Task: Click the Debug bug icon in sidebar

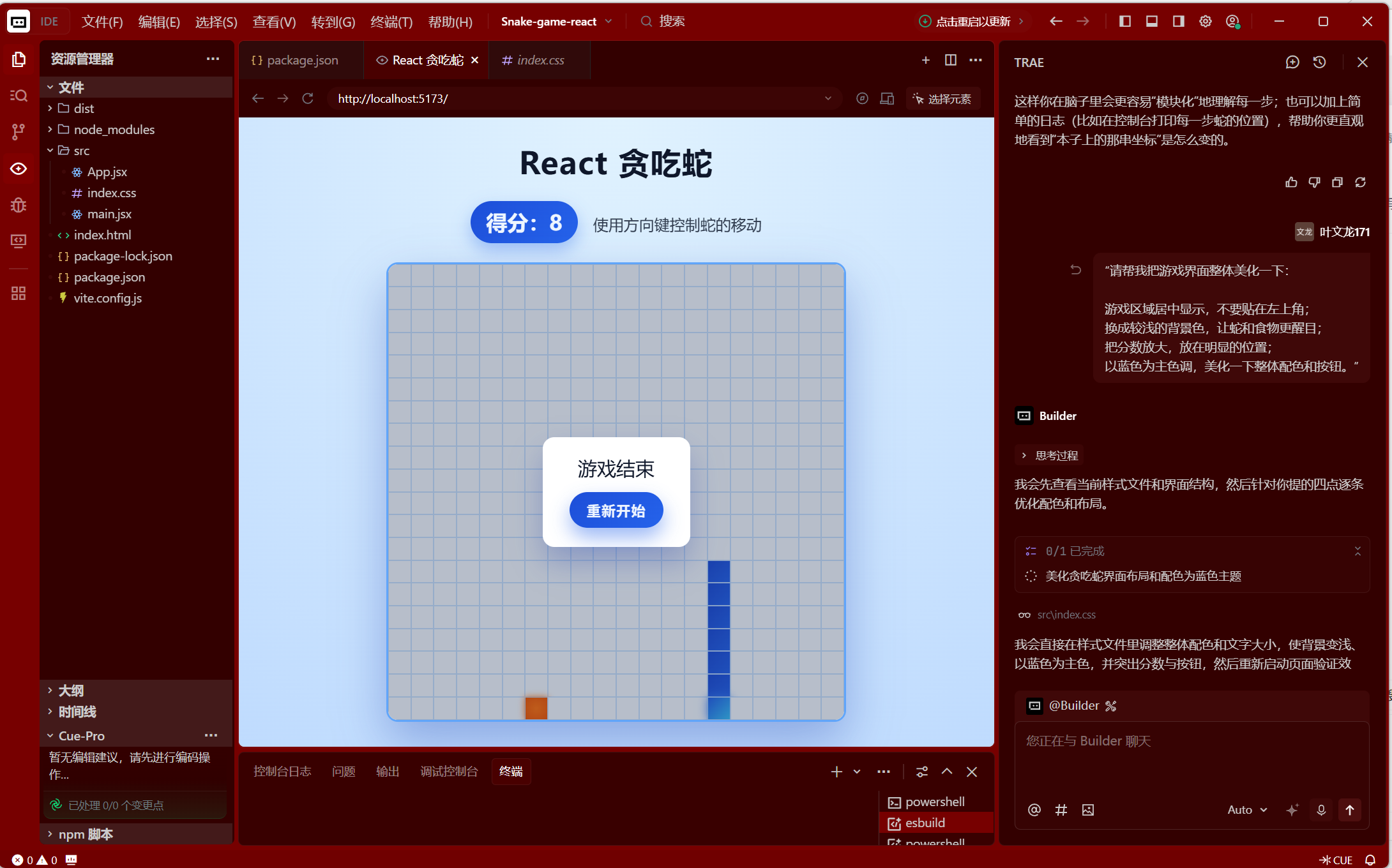Action: point(19,205)
